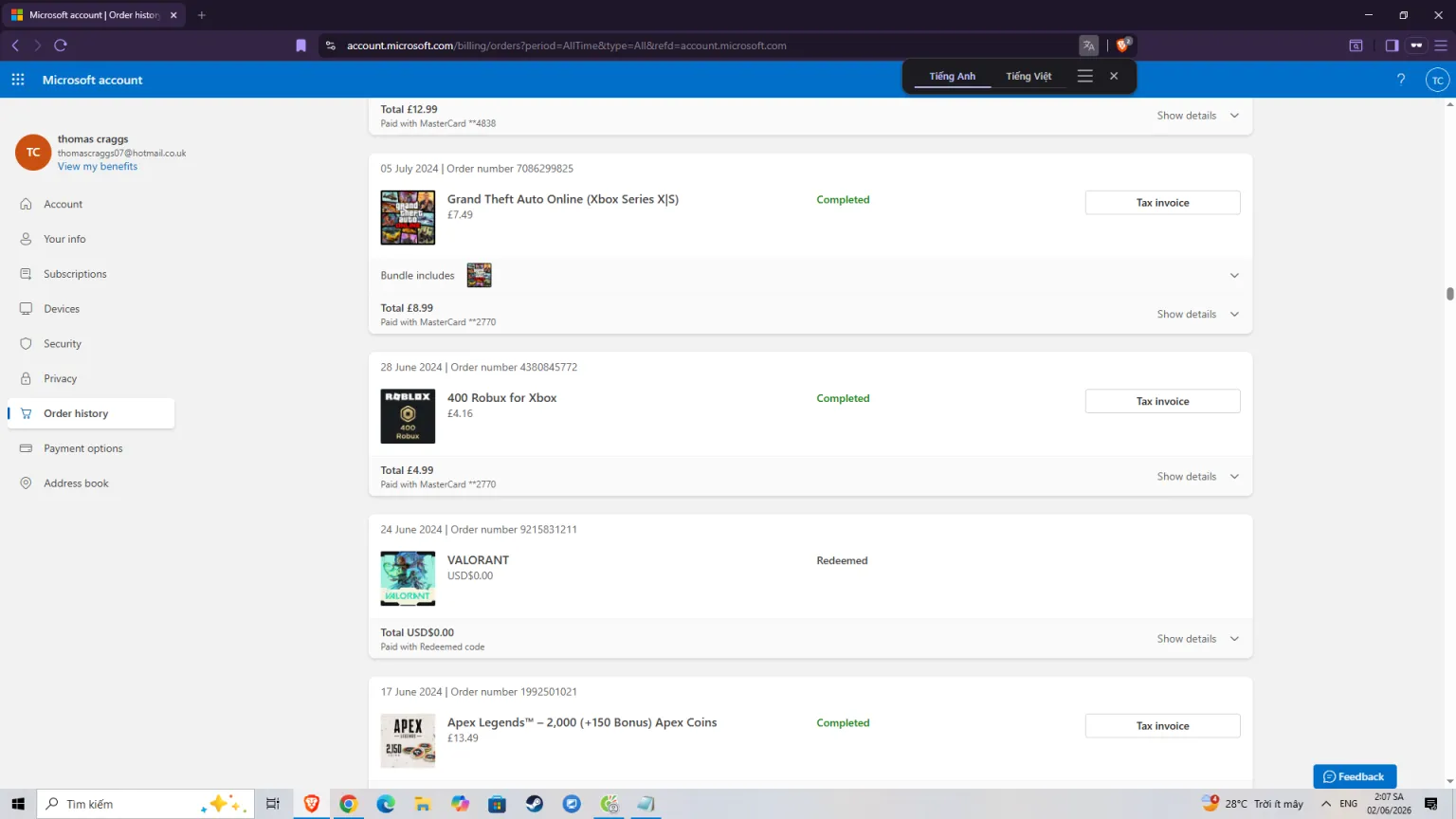Screen dimensions: 1456x819
Task: Expand Show details for the £12.99 order
Action: (1198, 116)
